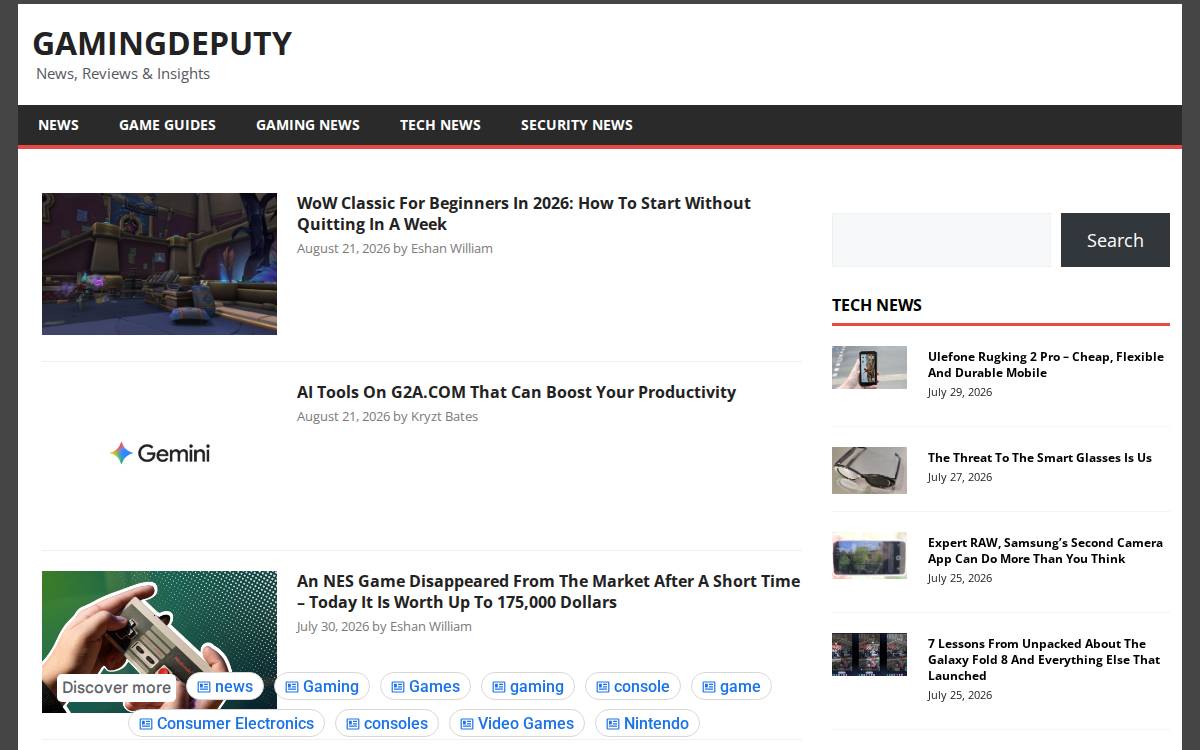Open the WoW Classic article thumbnail

point(159,264)
